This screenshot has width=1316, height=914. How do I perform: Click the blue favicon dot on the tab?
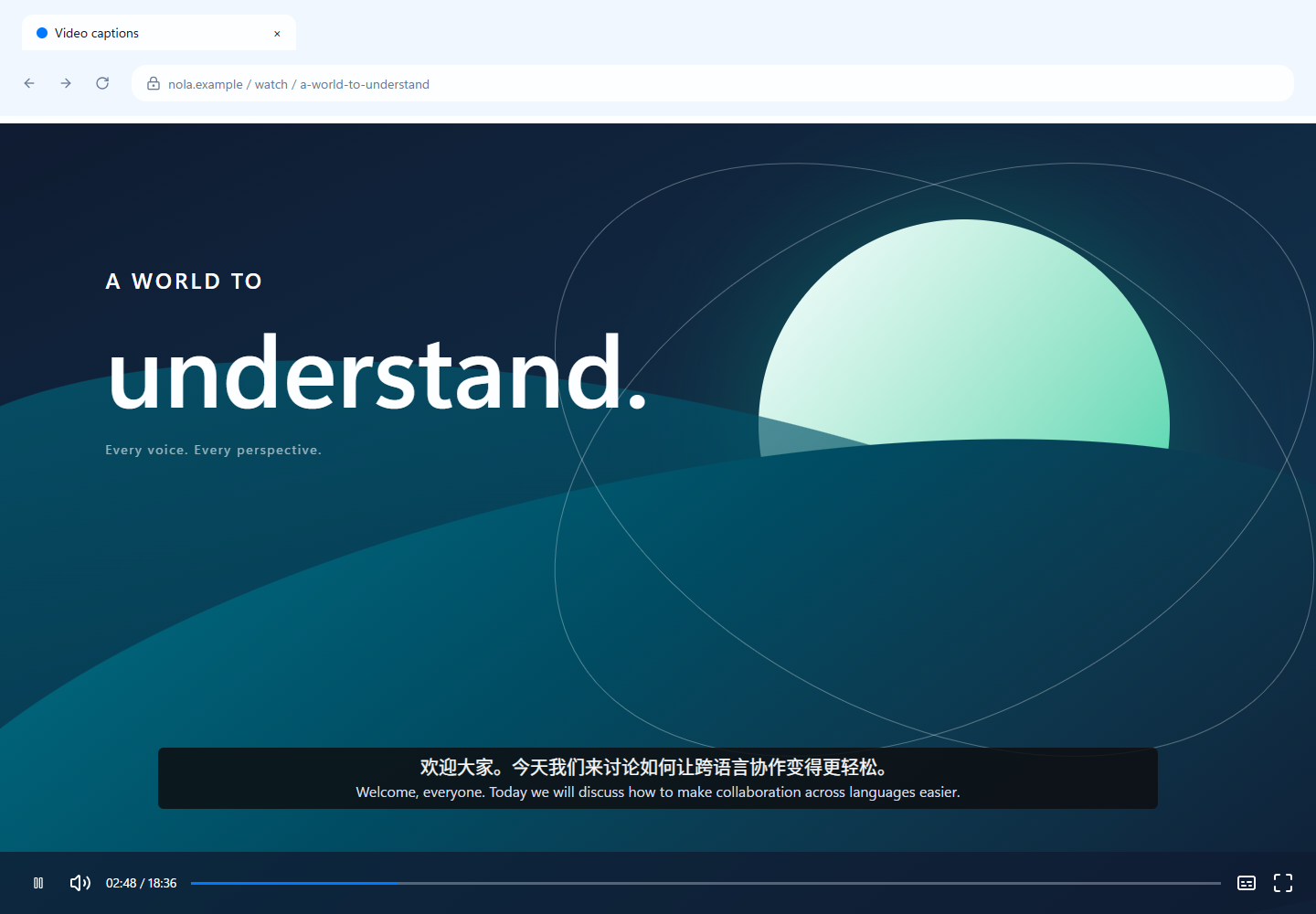42,33
